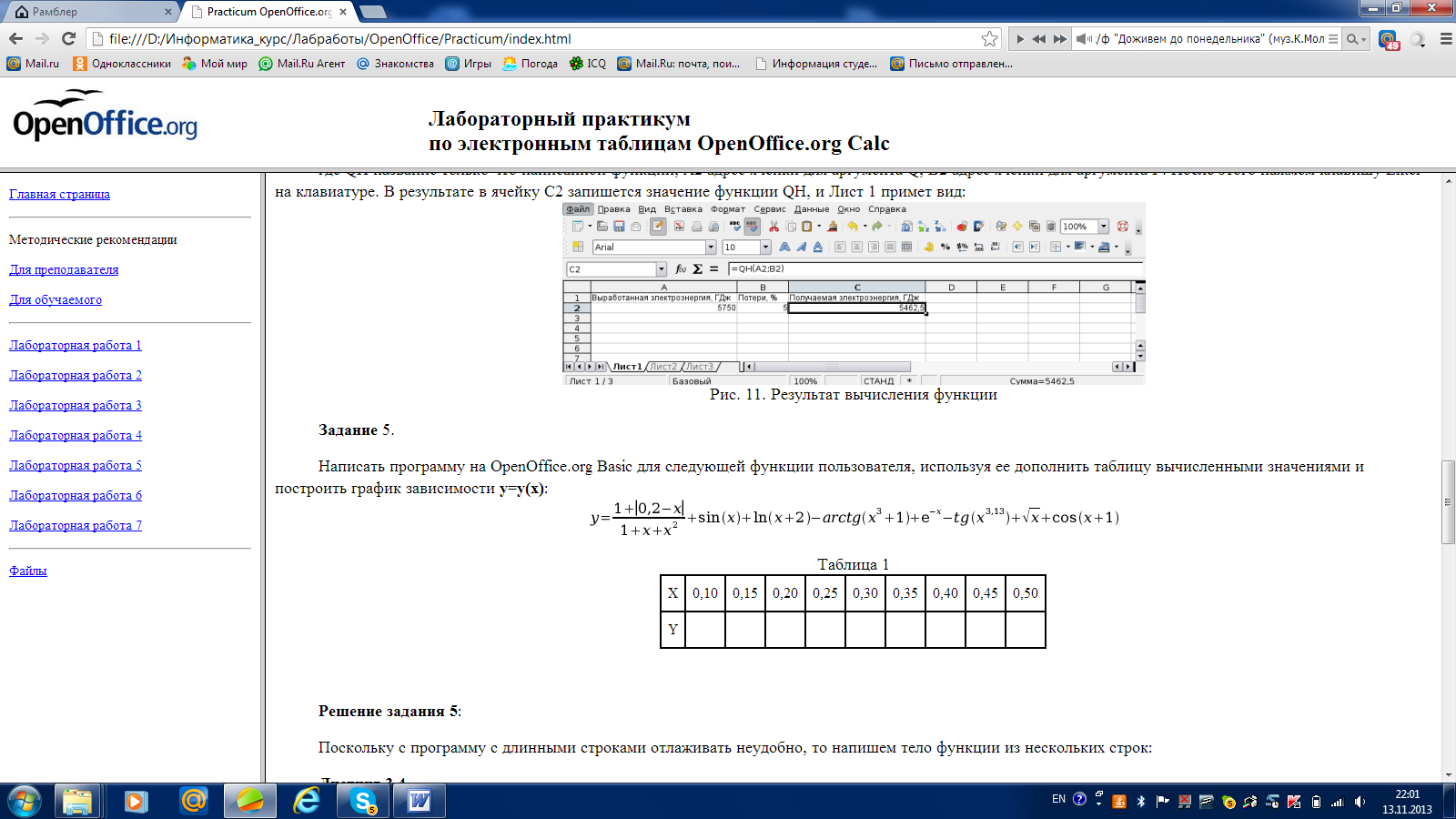1456x819 pixels.
Task: Open Windows Explorer from the taskbar
Action: click(x=78, y=801)
